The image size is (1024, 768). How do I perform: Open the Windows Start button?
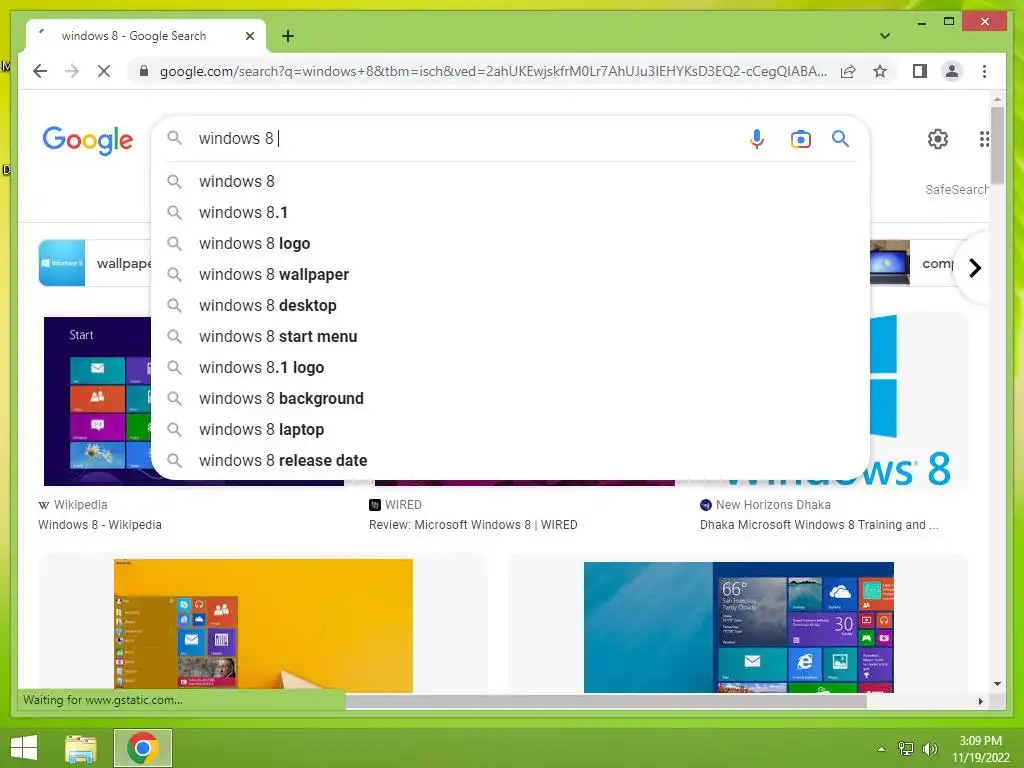[x=24, y=748]
